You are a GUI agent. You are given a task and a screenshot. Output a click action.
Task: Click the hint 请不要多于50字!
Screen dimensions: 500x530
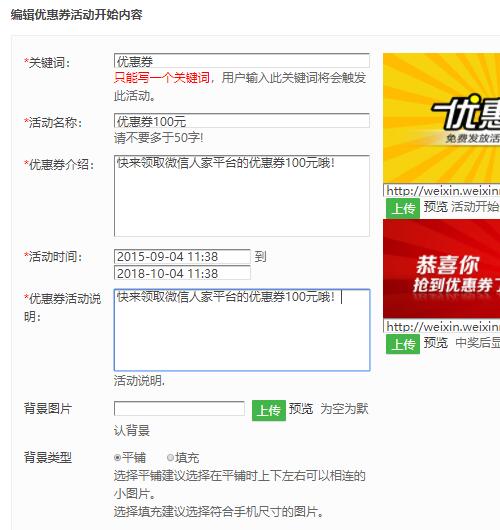pos(159,138)
